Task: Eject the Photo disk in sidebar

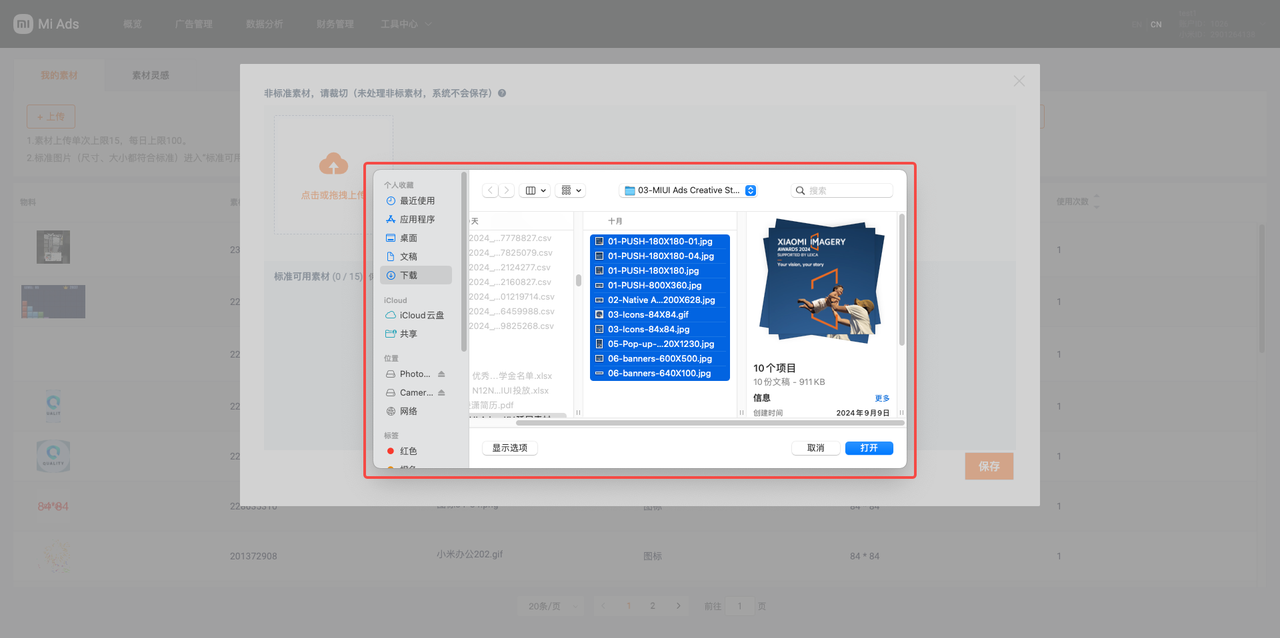Action: point(441,374)
